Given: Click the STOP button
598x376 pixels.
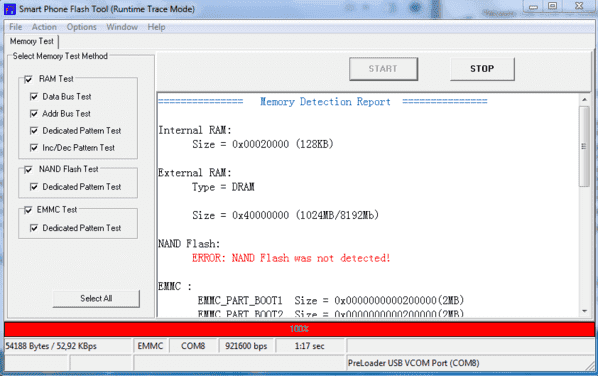Looking at the screenshot, I should tap(482, 69).
